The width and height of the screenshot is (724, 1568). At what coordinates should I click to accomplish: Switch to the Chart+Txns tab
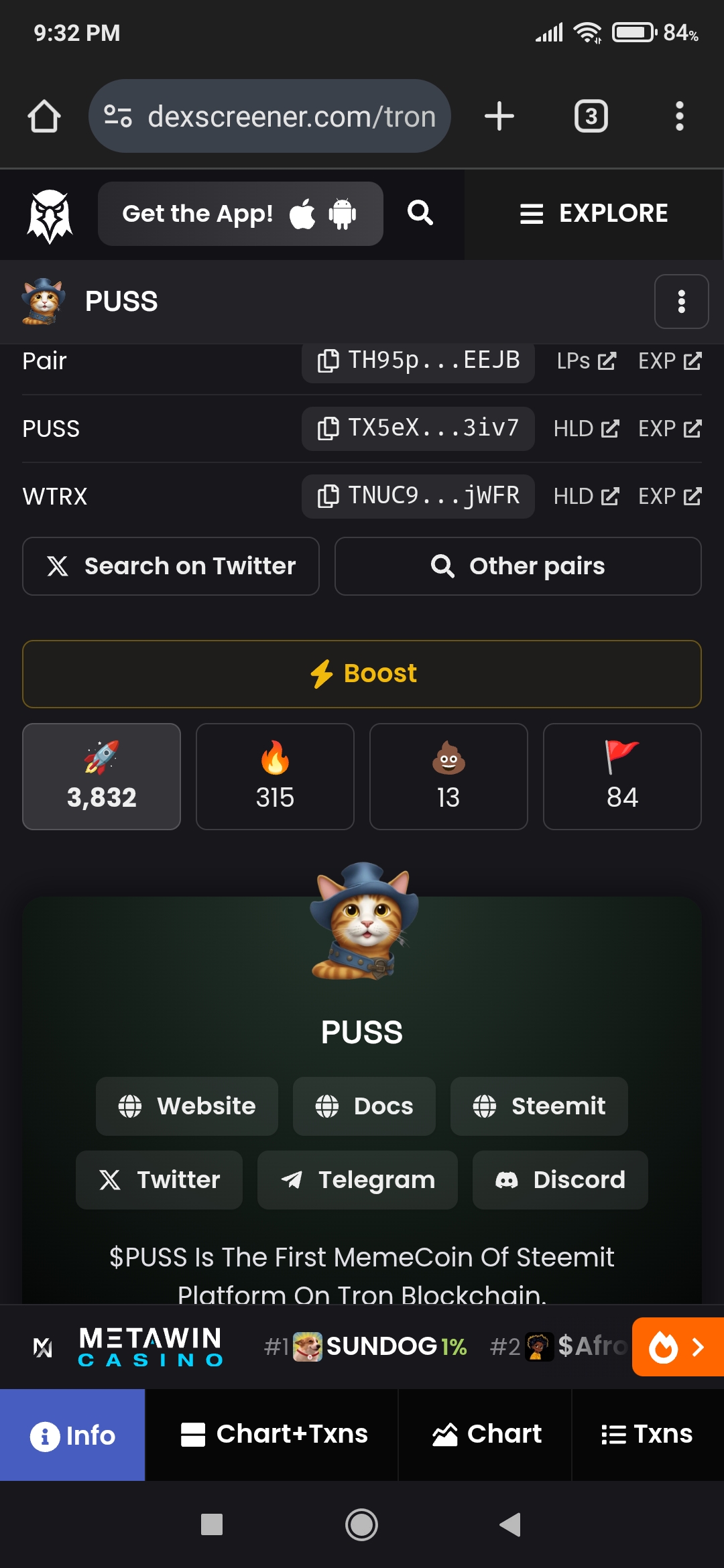point(272,1435)
